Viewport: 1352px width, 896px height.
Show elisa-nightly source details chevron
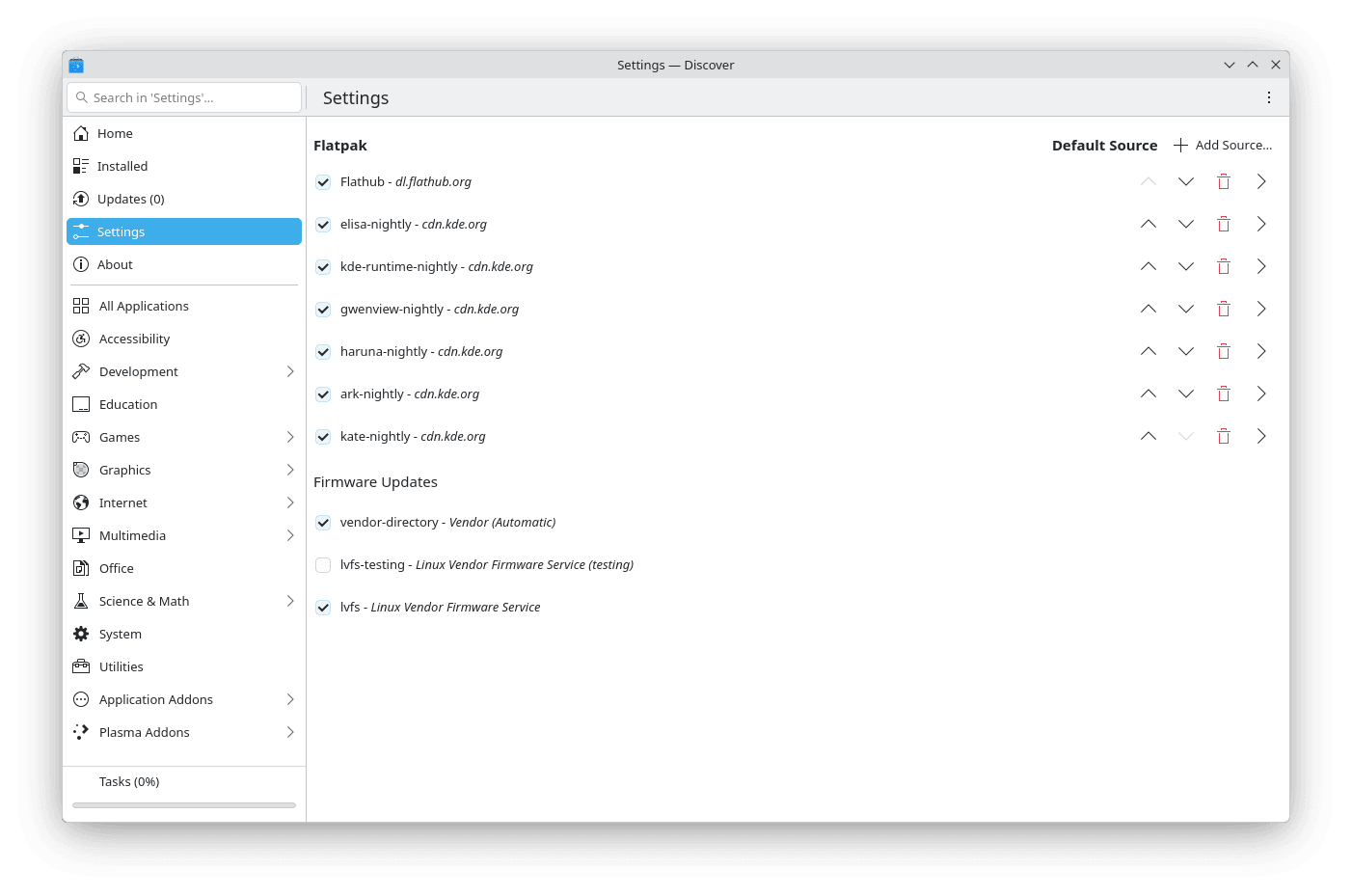[x=1261, y=224]
